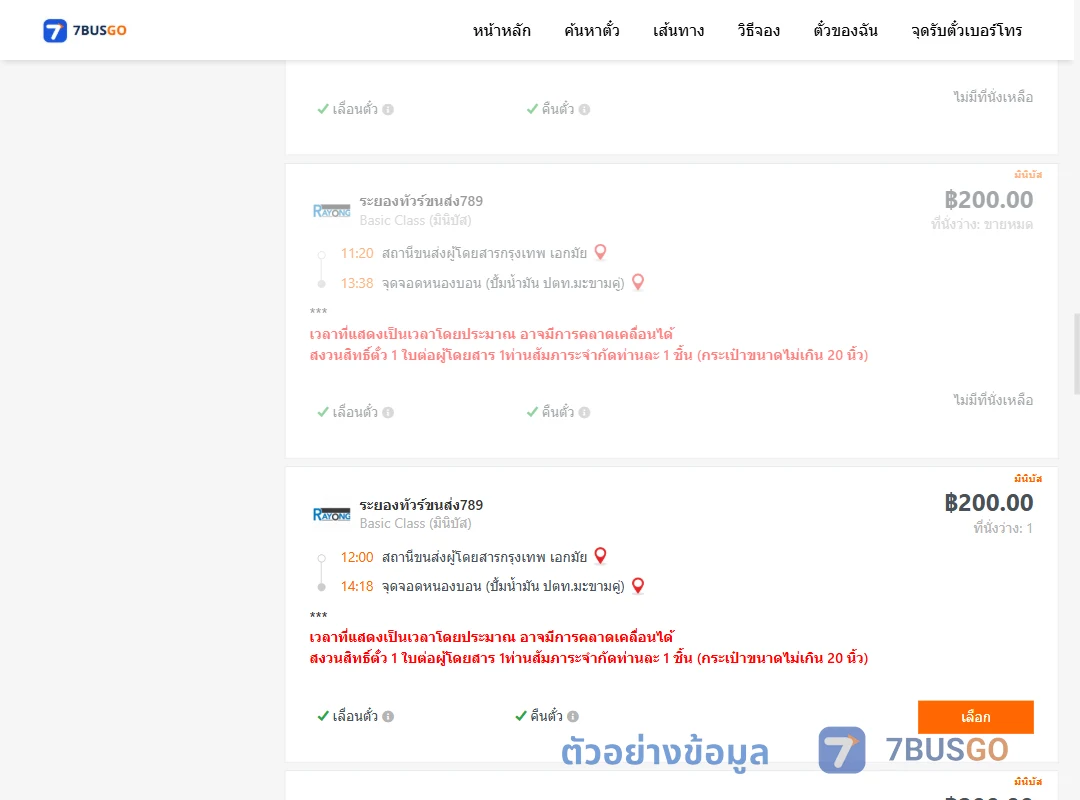Open the ค้นหาตั๋ว menu item
This screenshot has width=1080, height=800.
click(x=592, y=30)
